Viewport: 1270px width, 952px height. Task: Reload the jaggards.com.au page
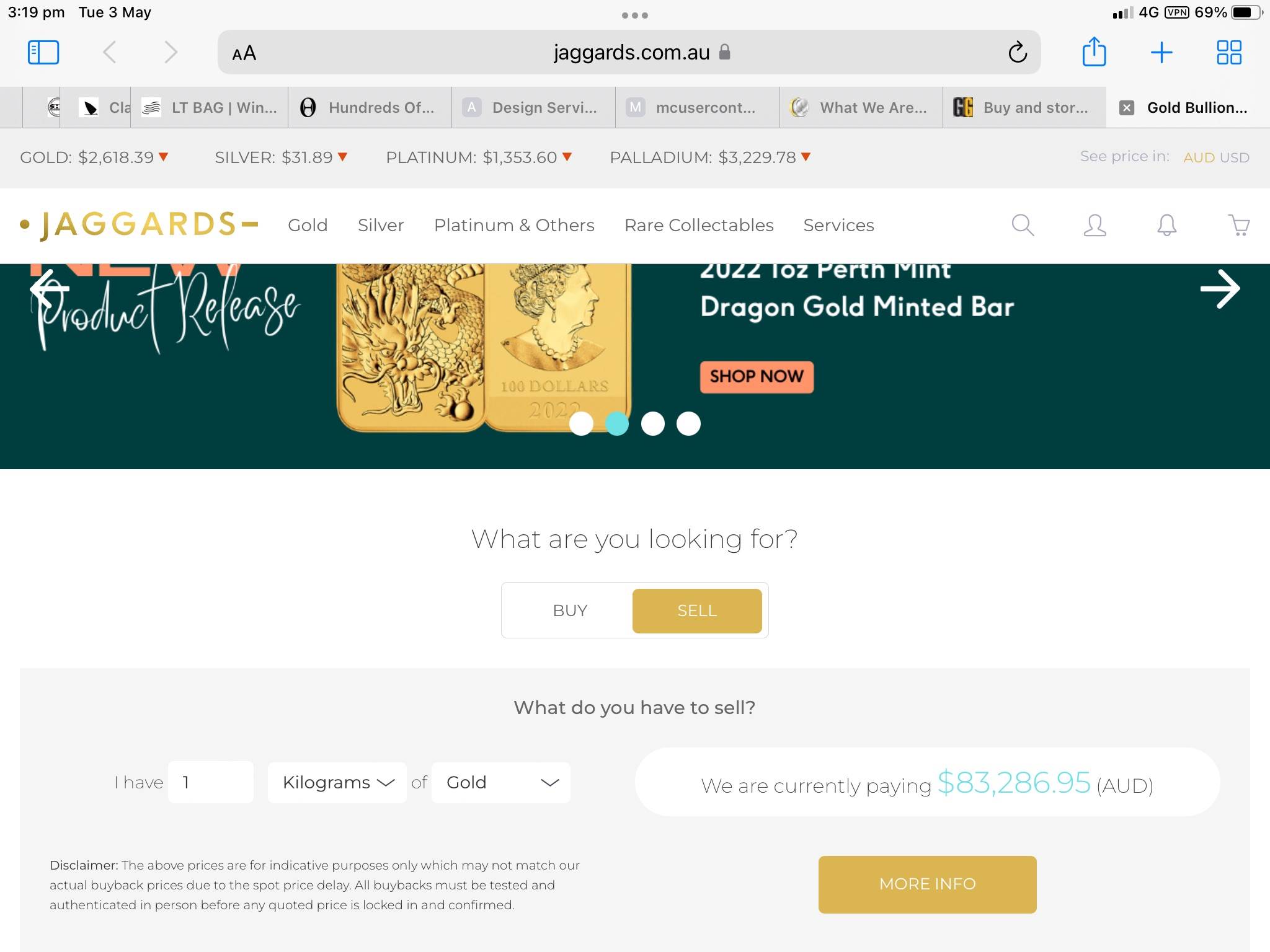click(x=1017, y=53)
